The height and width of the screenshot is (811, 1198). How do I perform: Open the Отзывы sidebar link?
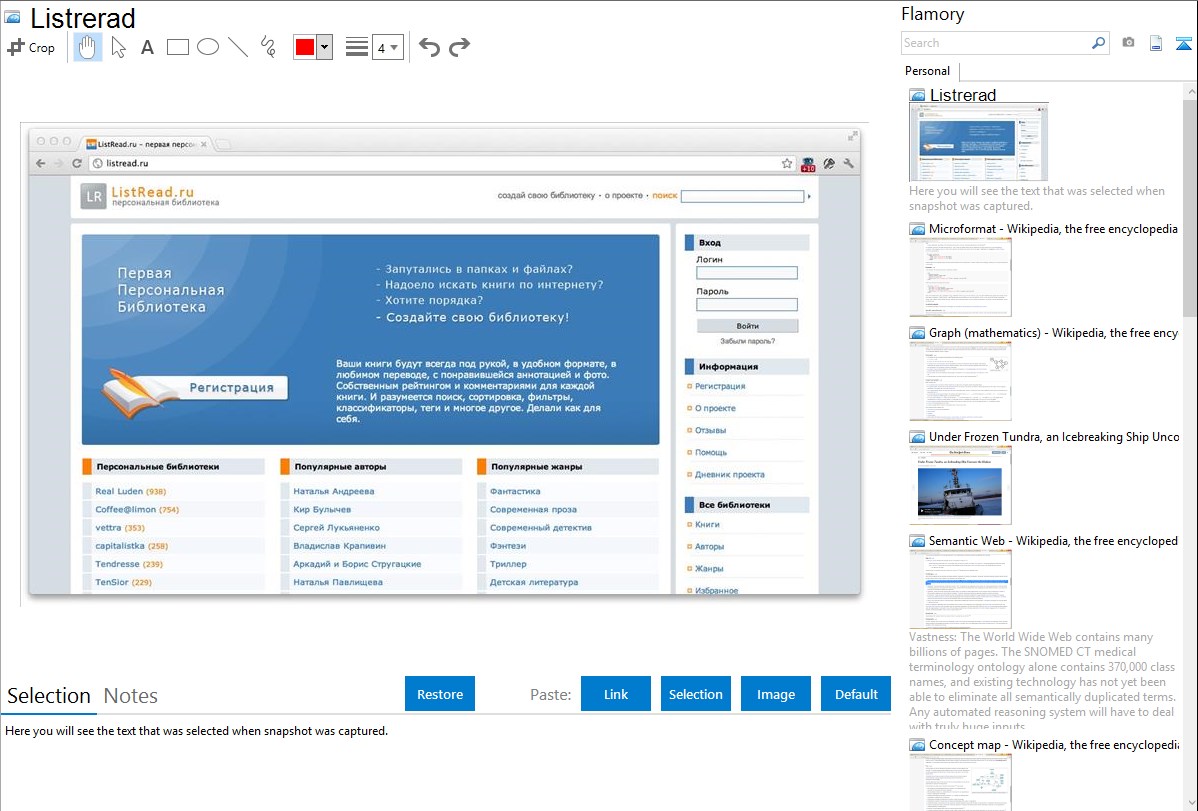point(711,430)
